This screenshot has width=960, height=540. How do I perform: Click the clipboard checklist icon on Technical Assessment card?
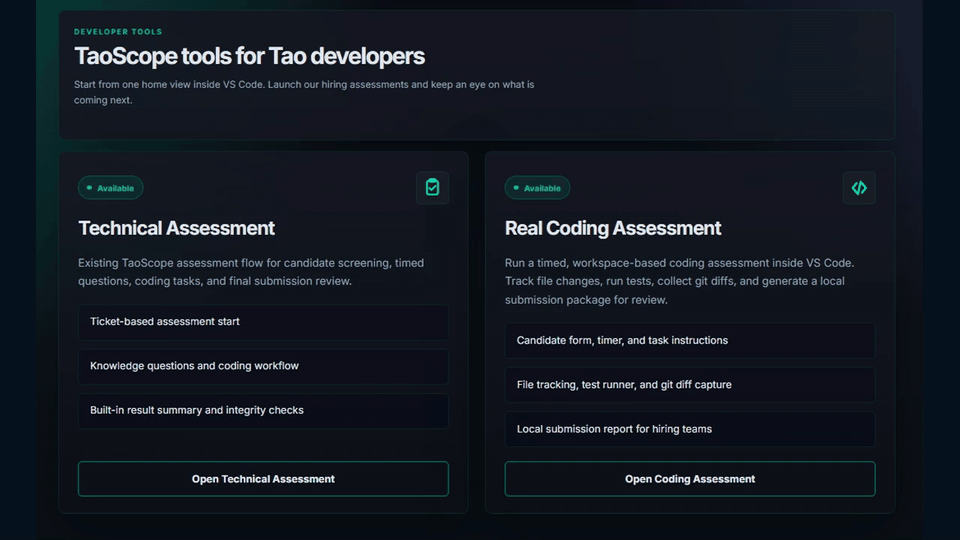(x=432, y=187)
